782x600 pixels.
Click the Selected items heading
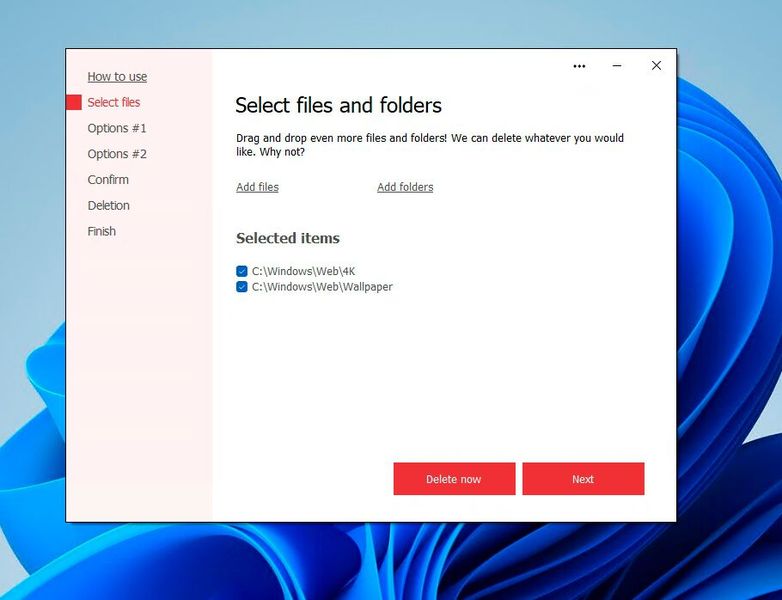click(x=288, y=238)
